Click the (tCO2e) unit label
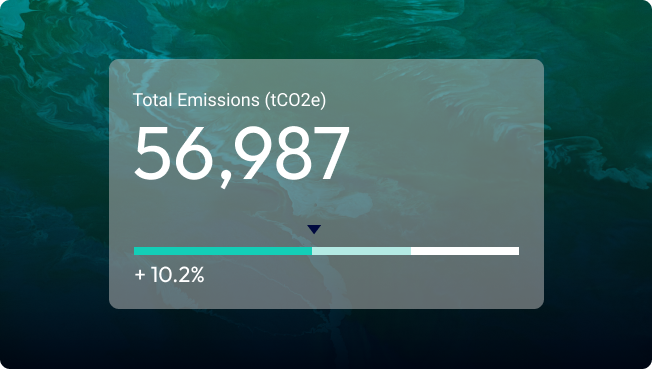This screenshot has height=369, width=652. 295,101
